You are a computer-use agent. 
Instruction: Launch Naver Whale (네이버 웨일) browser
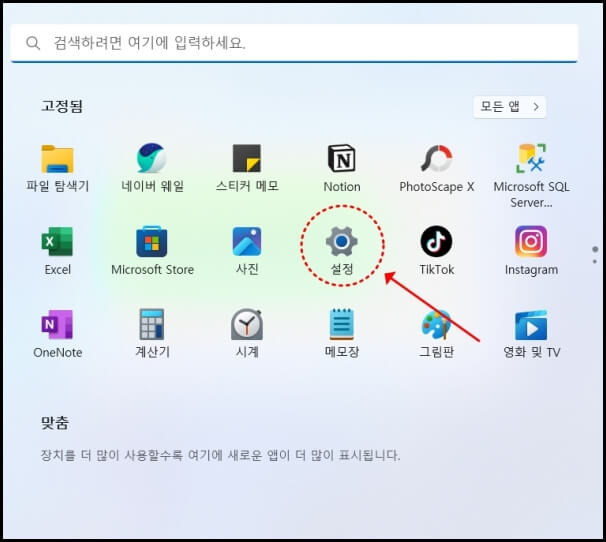(x=152, y=169)
